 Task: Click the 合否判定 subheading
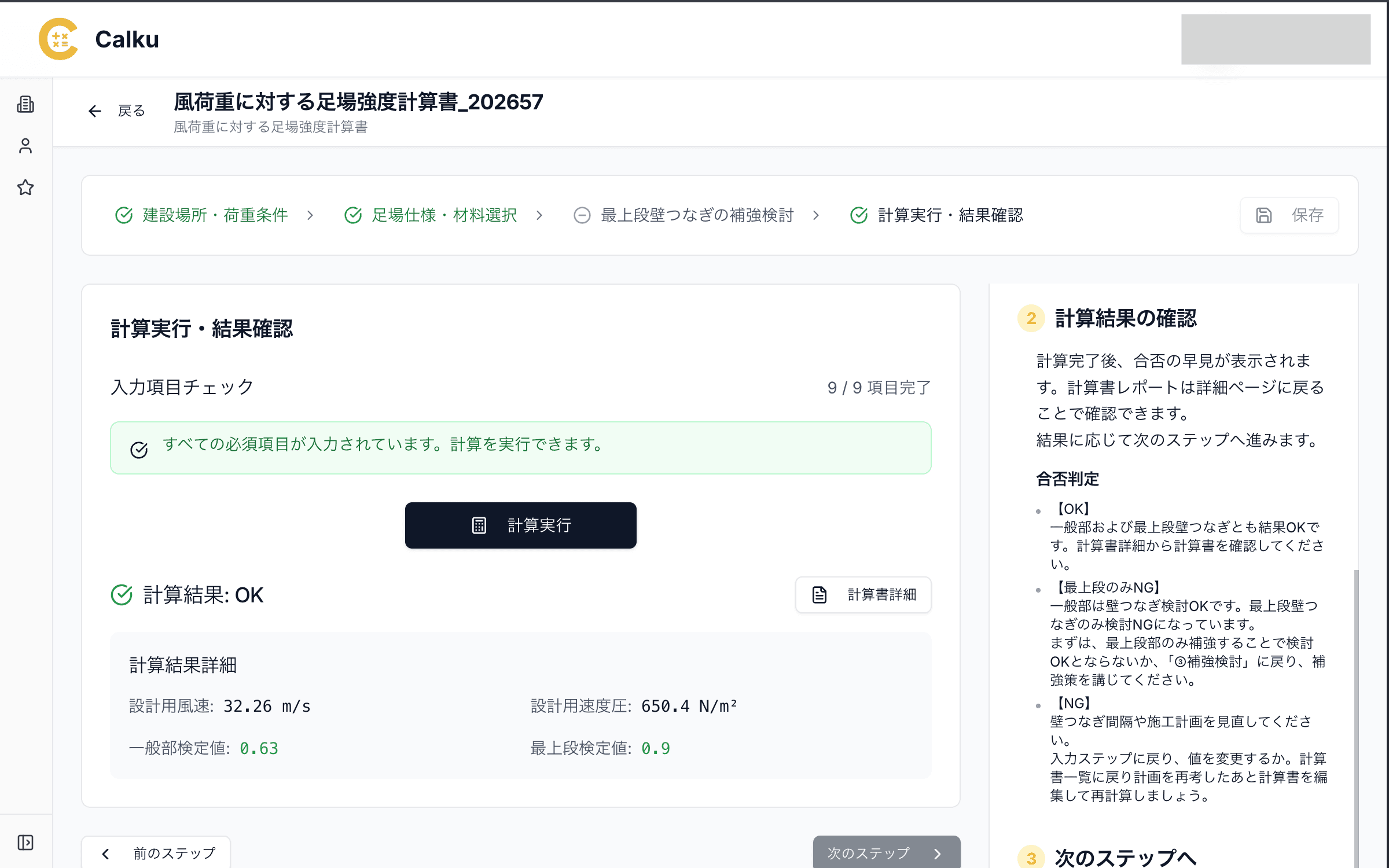point(1067,479)
